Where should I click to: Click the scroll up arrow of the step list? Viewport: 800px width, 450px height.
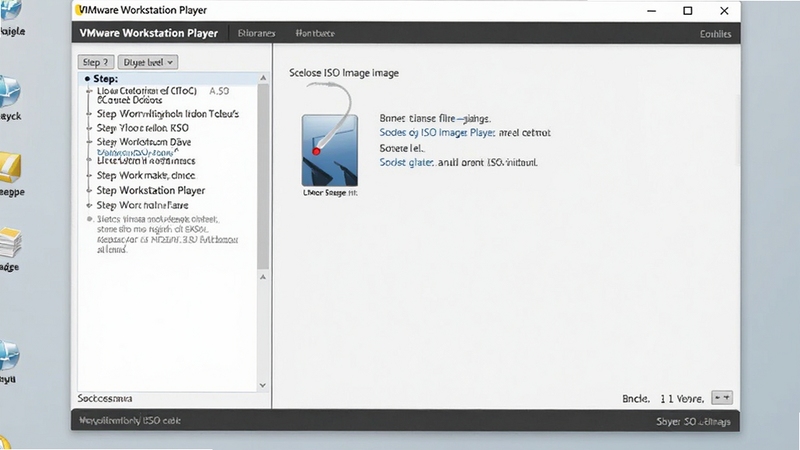(263, 78)
